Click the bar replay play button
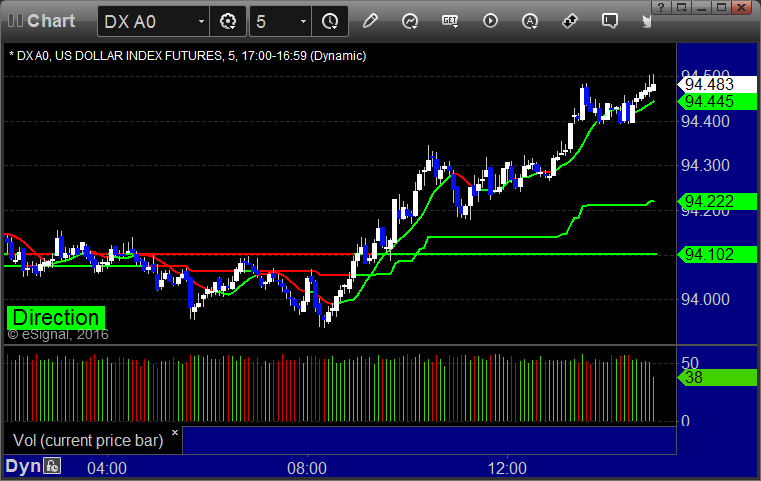 (490, 21)
